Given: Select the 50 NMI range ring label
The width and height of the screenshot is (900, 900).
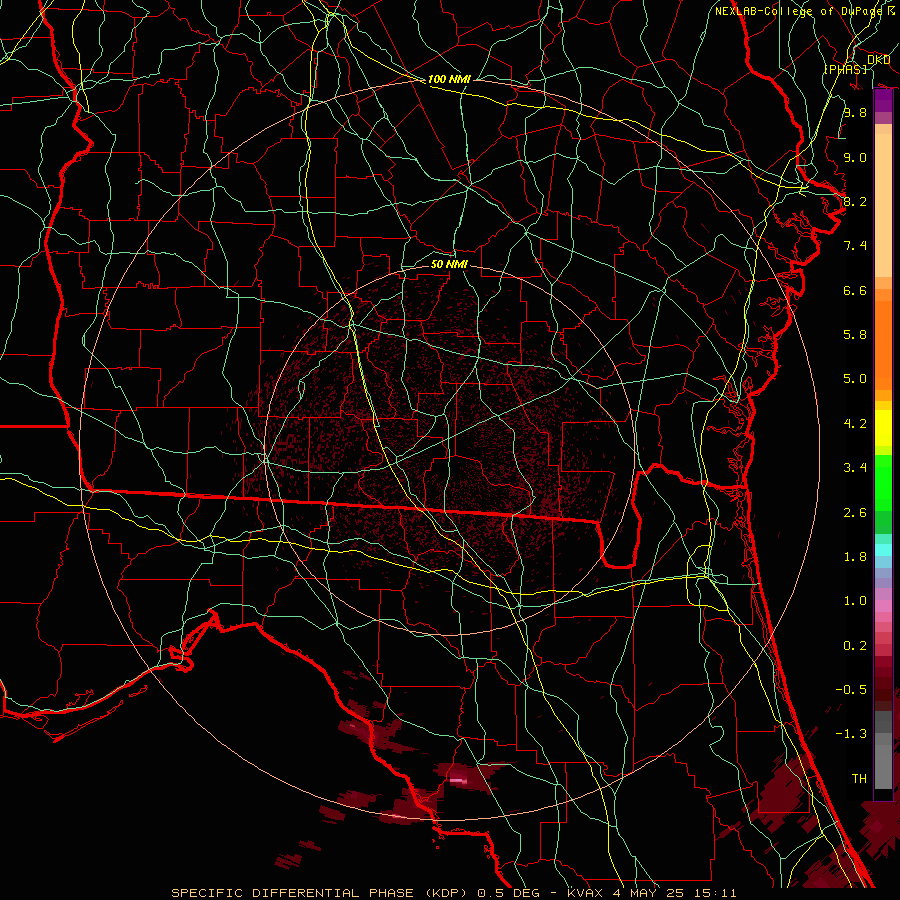Looking at the screenshot, I should pyautogui.click(x=449, y=264).
